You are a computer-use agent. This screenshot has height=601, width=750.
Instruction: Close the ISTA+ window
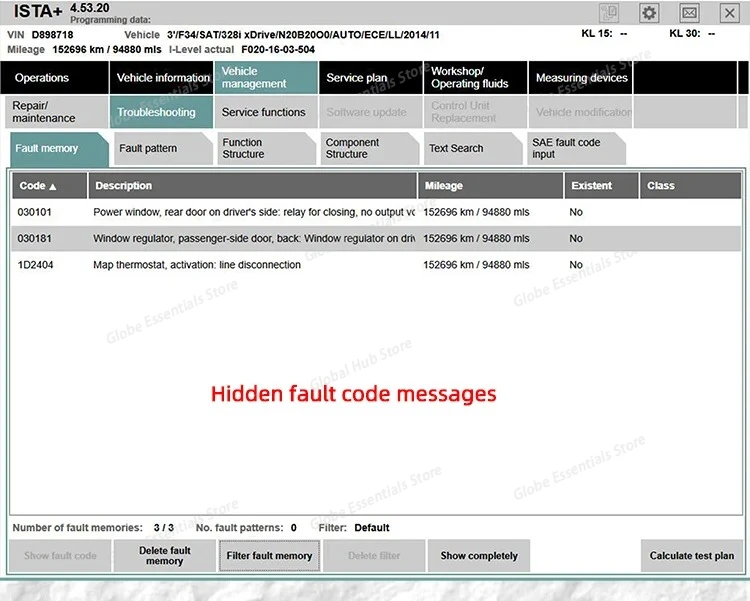coord(729,13)
